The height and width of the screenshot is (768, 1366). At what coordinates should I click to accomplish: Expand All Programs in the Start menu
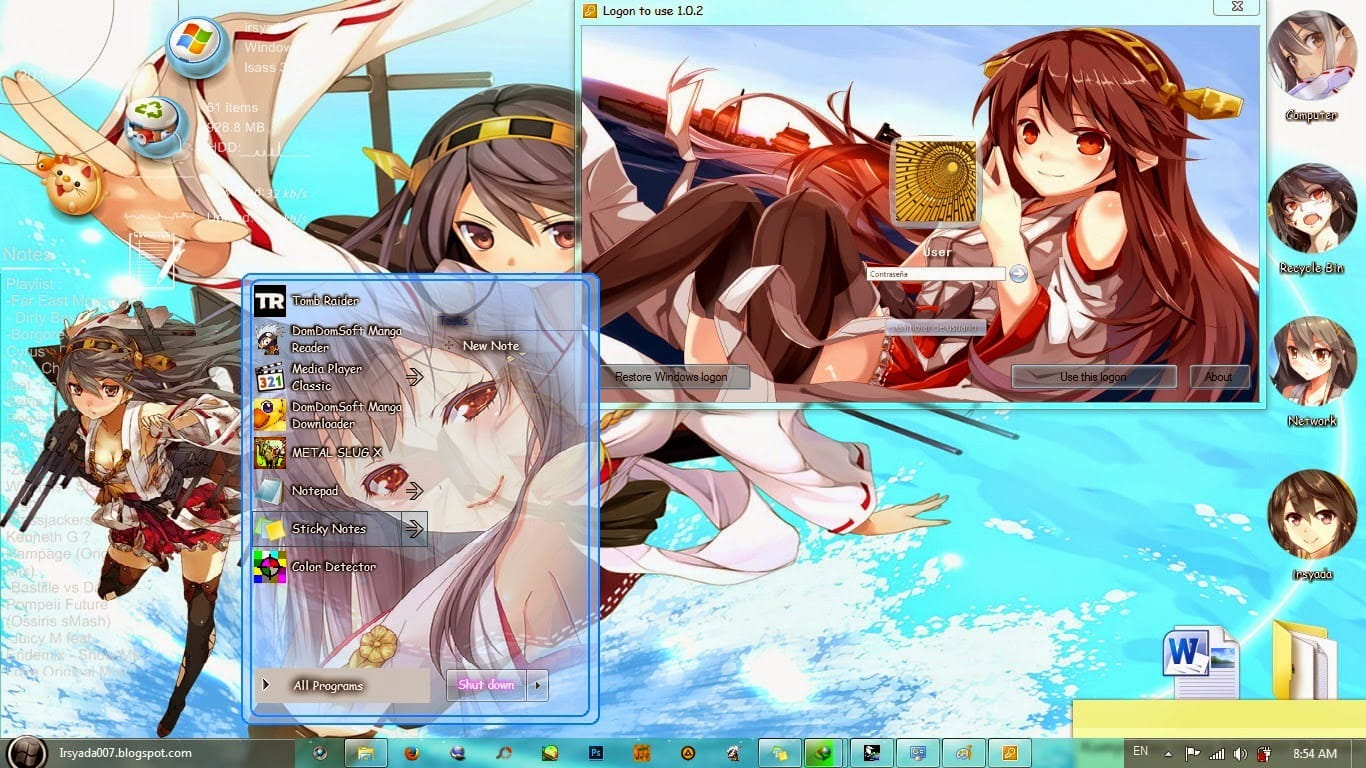[x=327, y=686]
